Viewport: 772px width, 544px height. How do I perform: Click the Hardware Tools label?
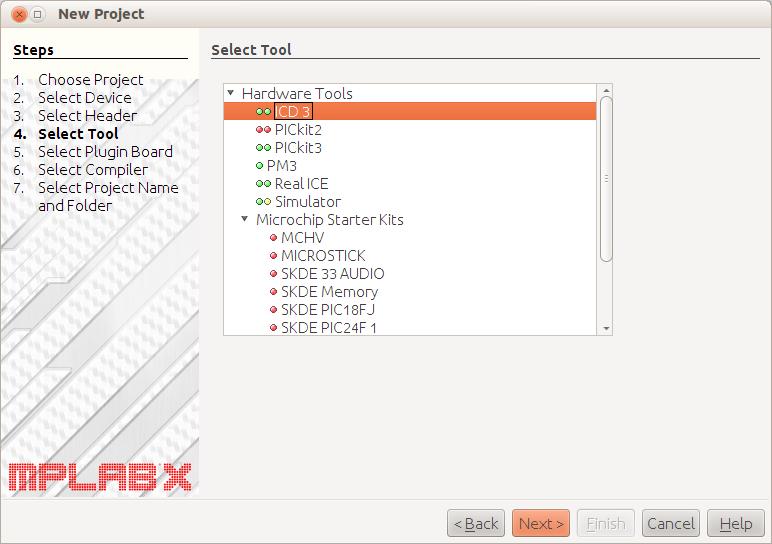(x=297, y=94)
